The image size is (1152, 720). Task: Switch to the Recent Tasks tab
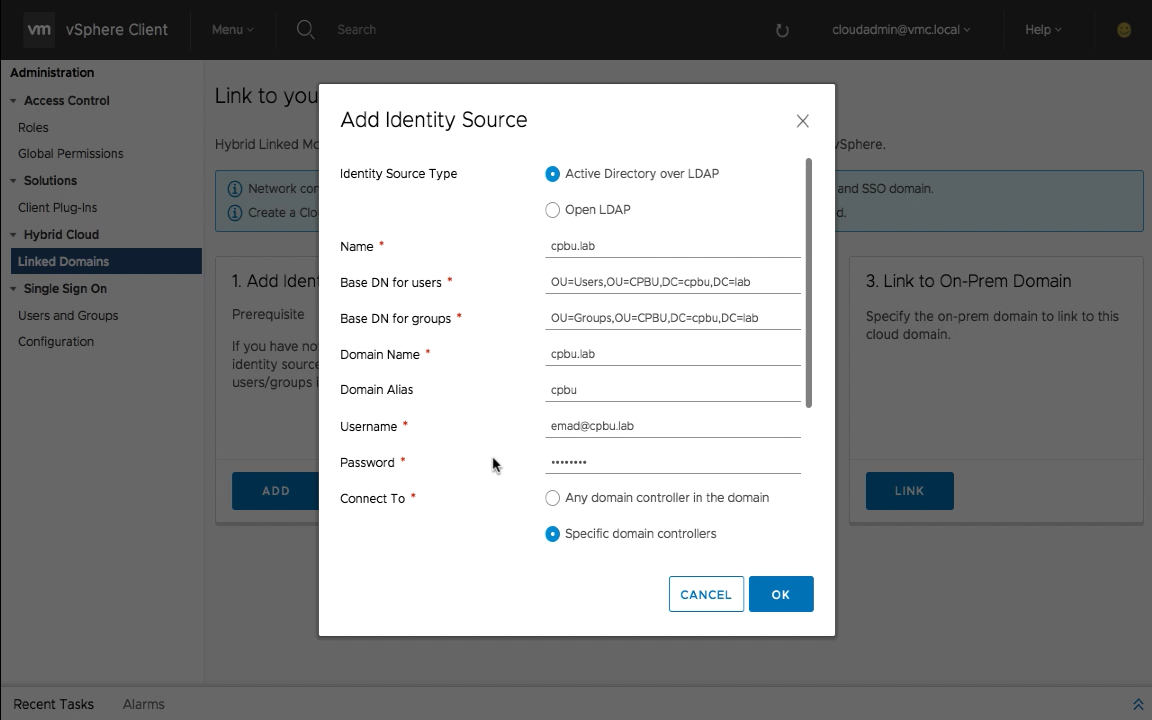tap(54, 704)
